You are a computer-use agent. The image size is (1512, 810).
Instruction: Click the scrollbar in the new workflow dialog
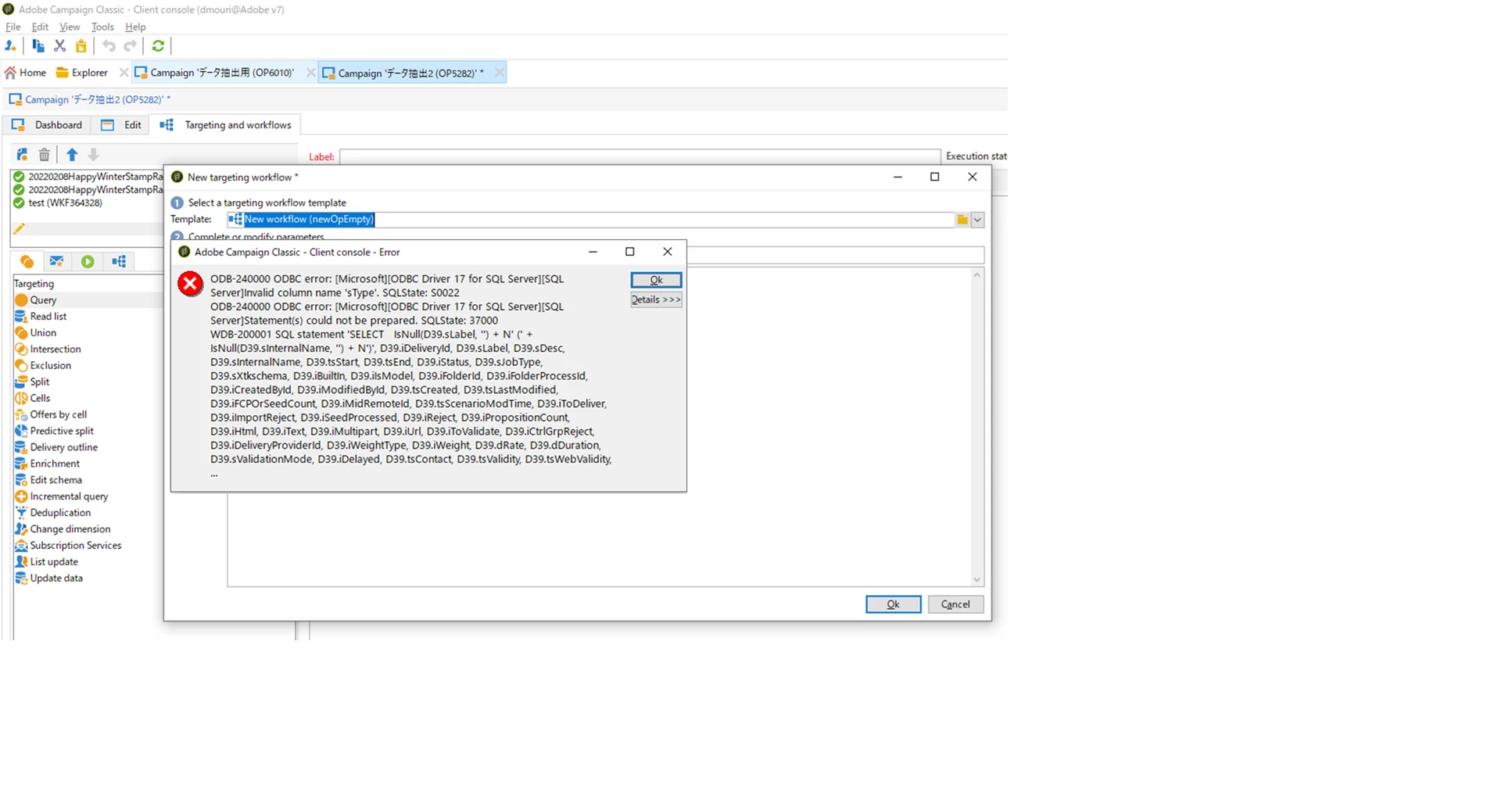pyautogui.click(x=977, y=427)
